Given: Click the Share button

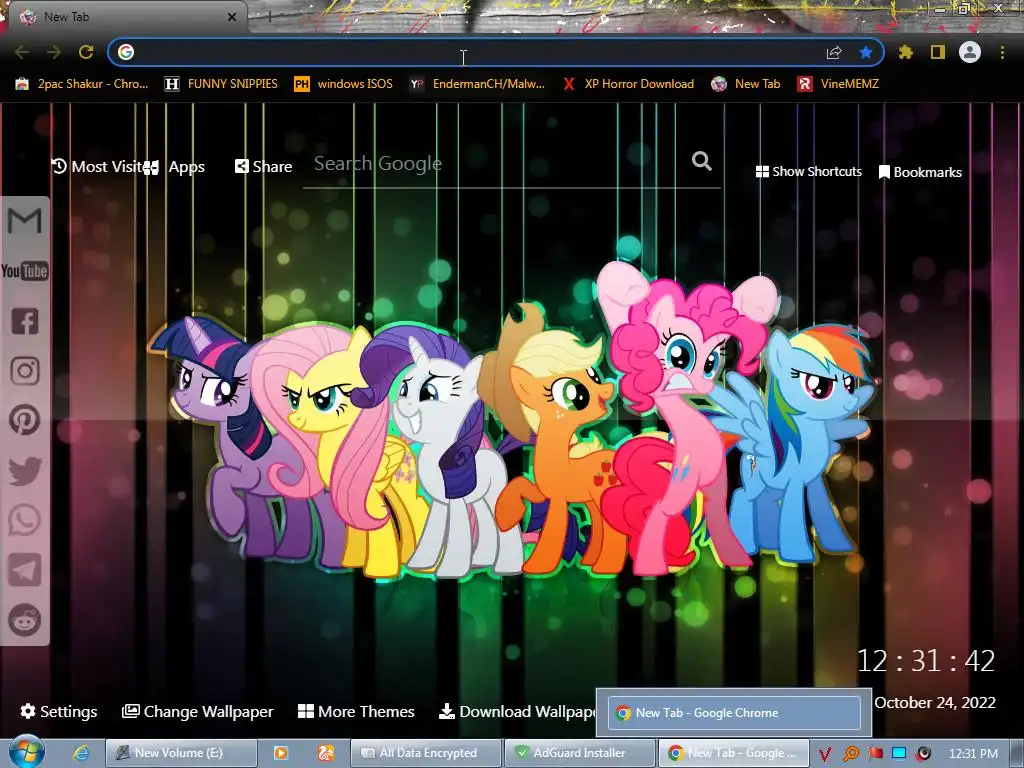Looking at the screenshot, I should point(263,167).
